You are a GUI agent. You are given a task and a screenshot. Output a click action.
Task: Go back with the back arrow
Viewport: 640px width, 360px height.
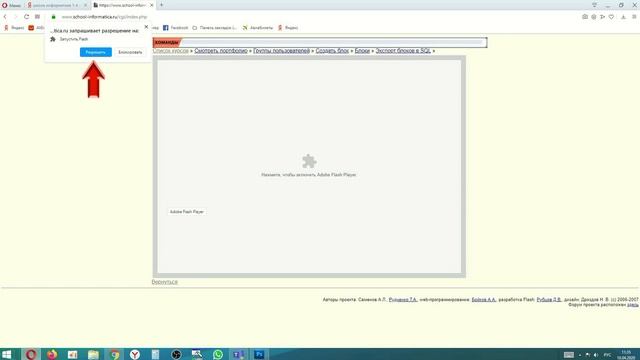(5, 17)
